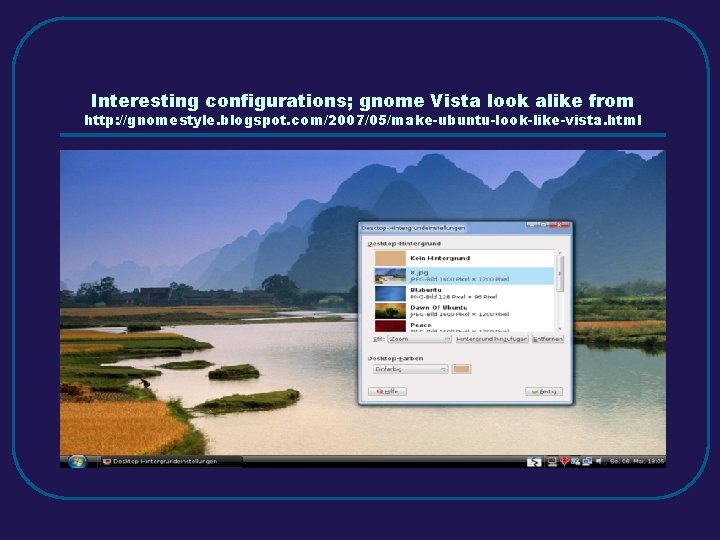Click the red Peace thumbnail
Screen dimensions: 720x540
[x=390, y=326]
